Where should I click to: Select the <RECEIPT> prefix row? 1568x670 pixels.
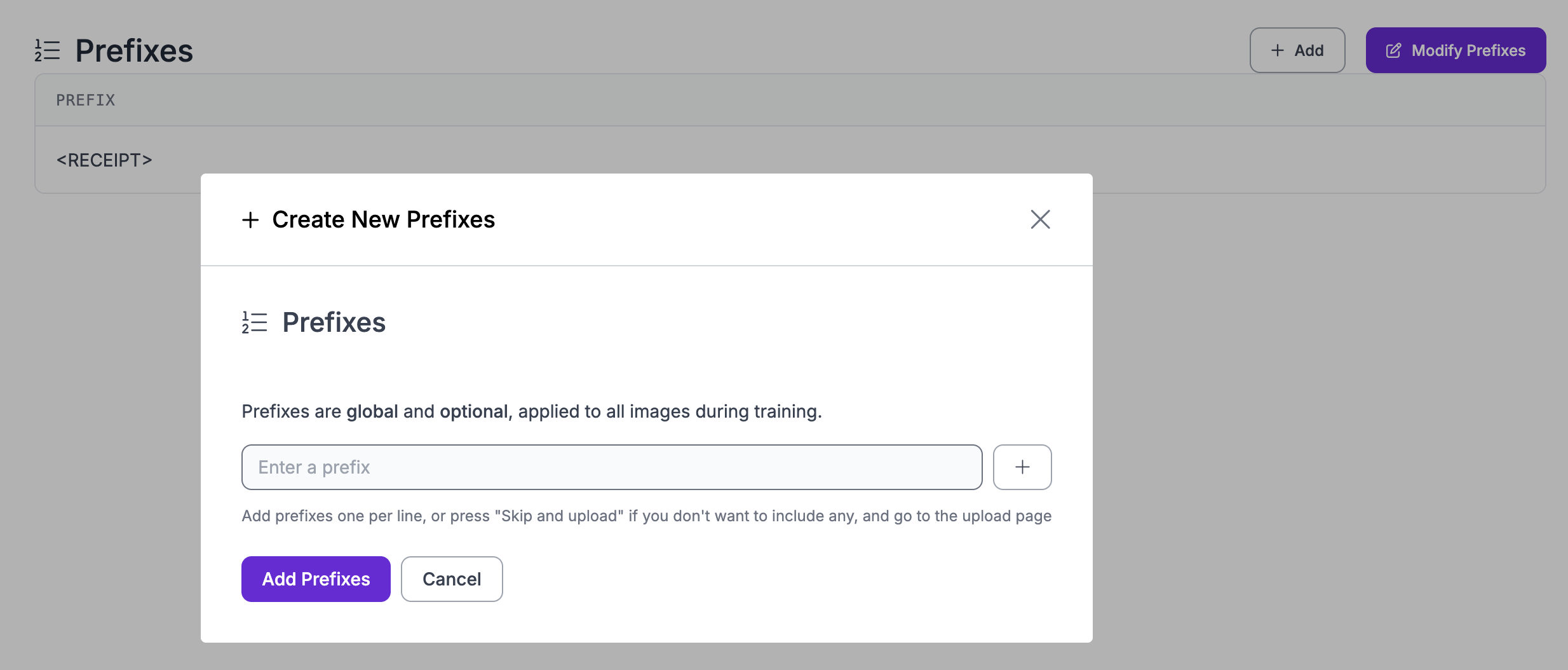[104, 160]
